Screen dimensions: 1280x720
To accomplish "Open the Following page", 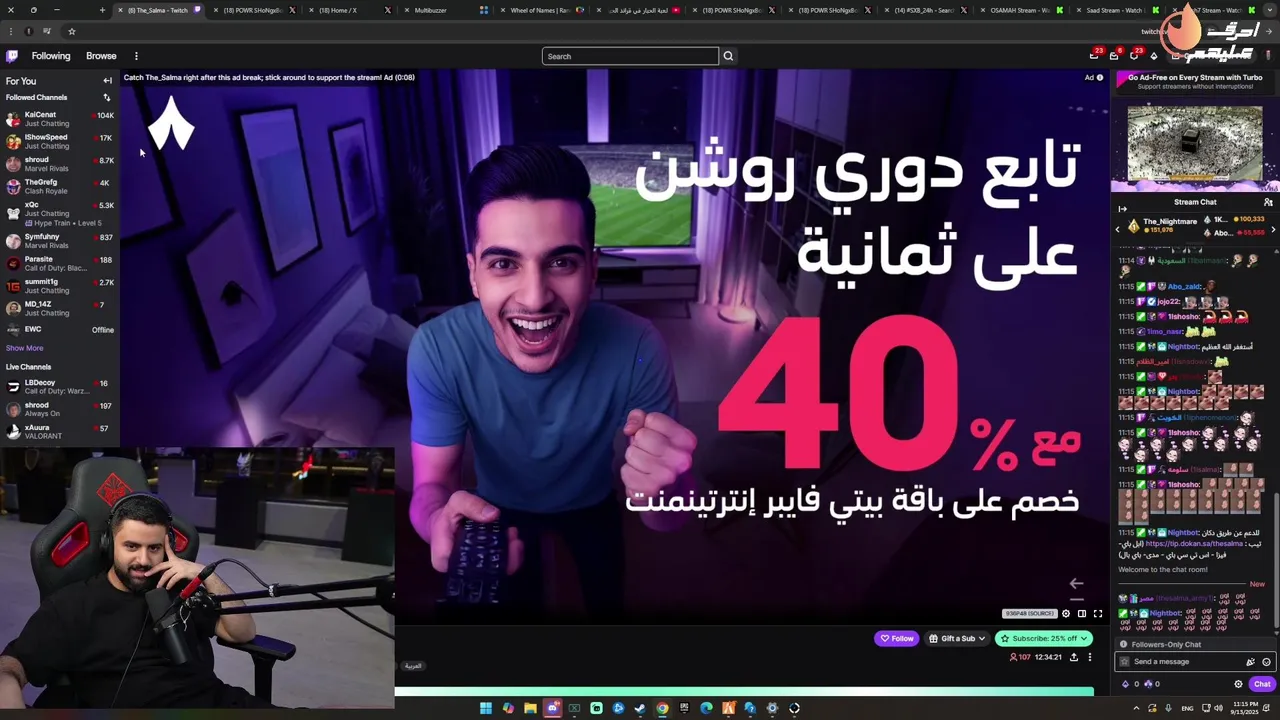I will (x=51, y=56).
